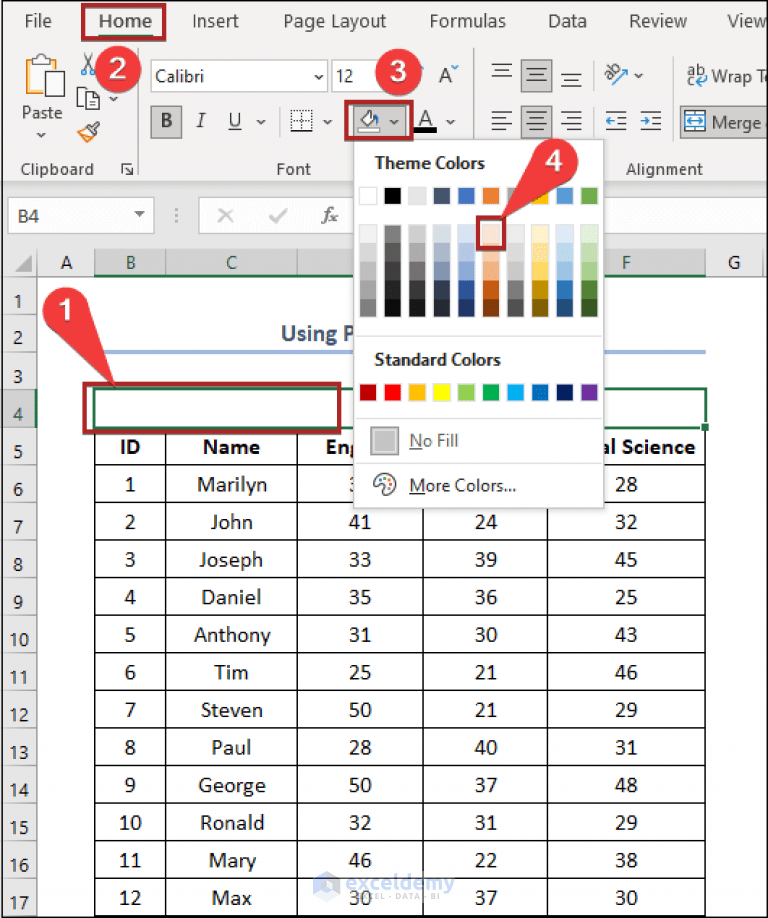Click the cell containing George
The height and width of the screenshot is (918, 768).
tap(231, 785)
